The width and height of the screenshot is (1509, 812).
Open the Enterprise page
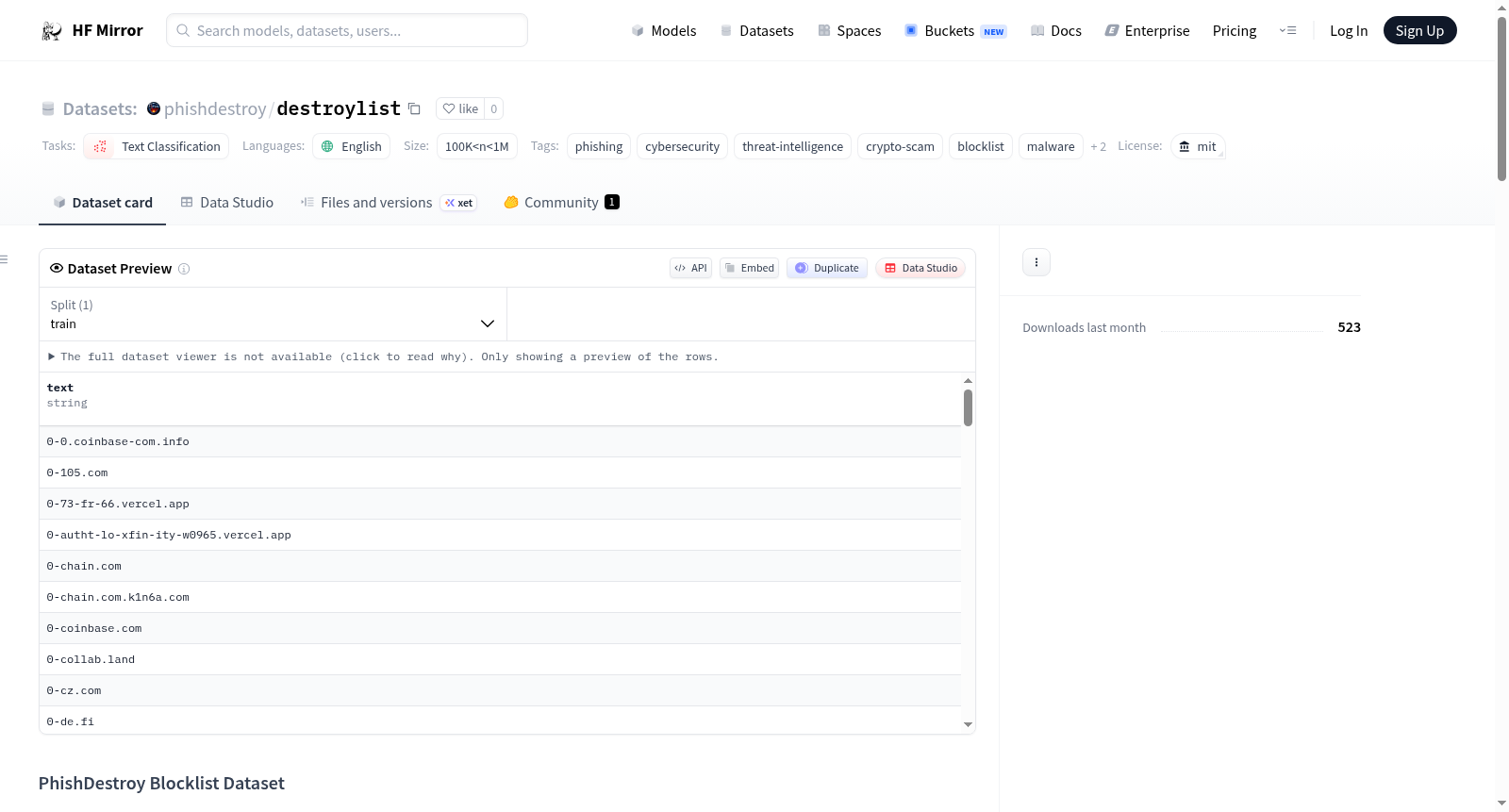(x=1147, y=31)
